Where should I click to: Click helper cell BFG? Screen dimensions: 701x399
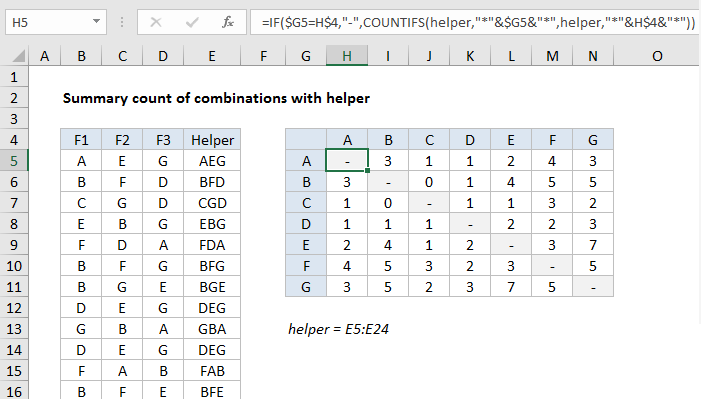tap(212, 266)
